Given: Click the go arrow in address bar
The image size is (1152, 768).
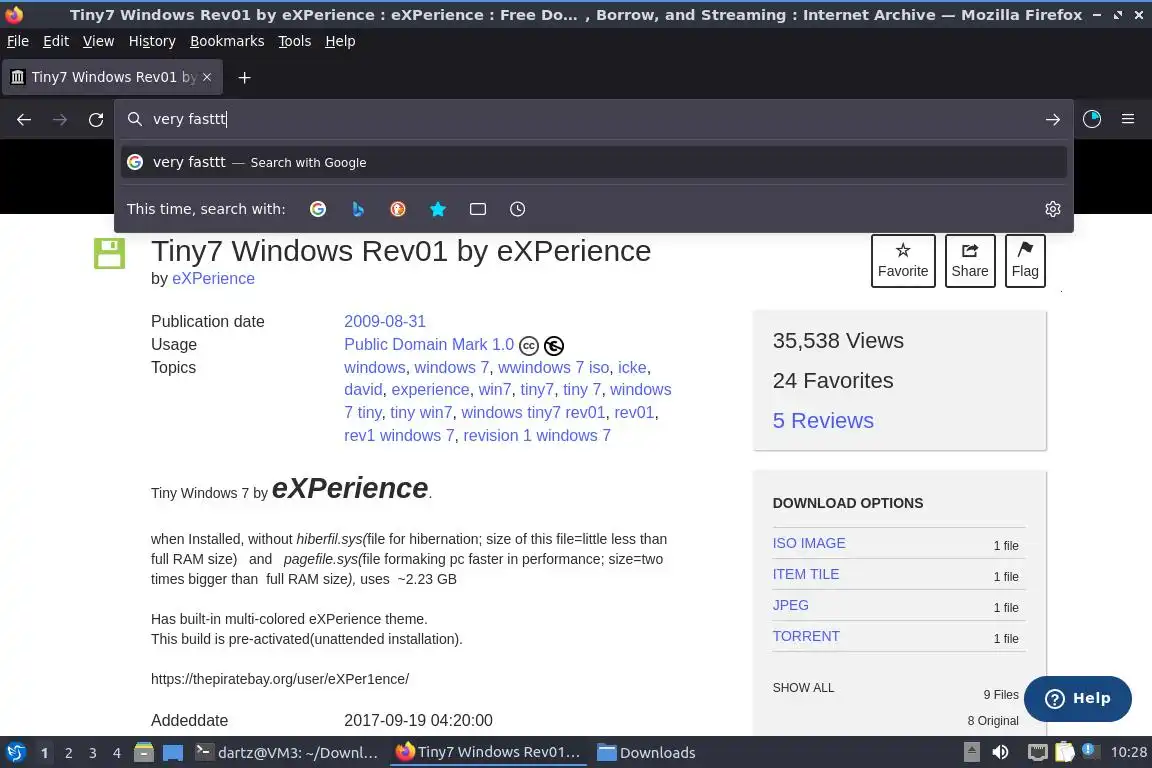Looking at the screenshot, I should [1053, 119].
